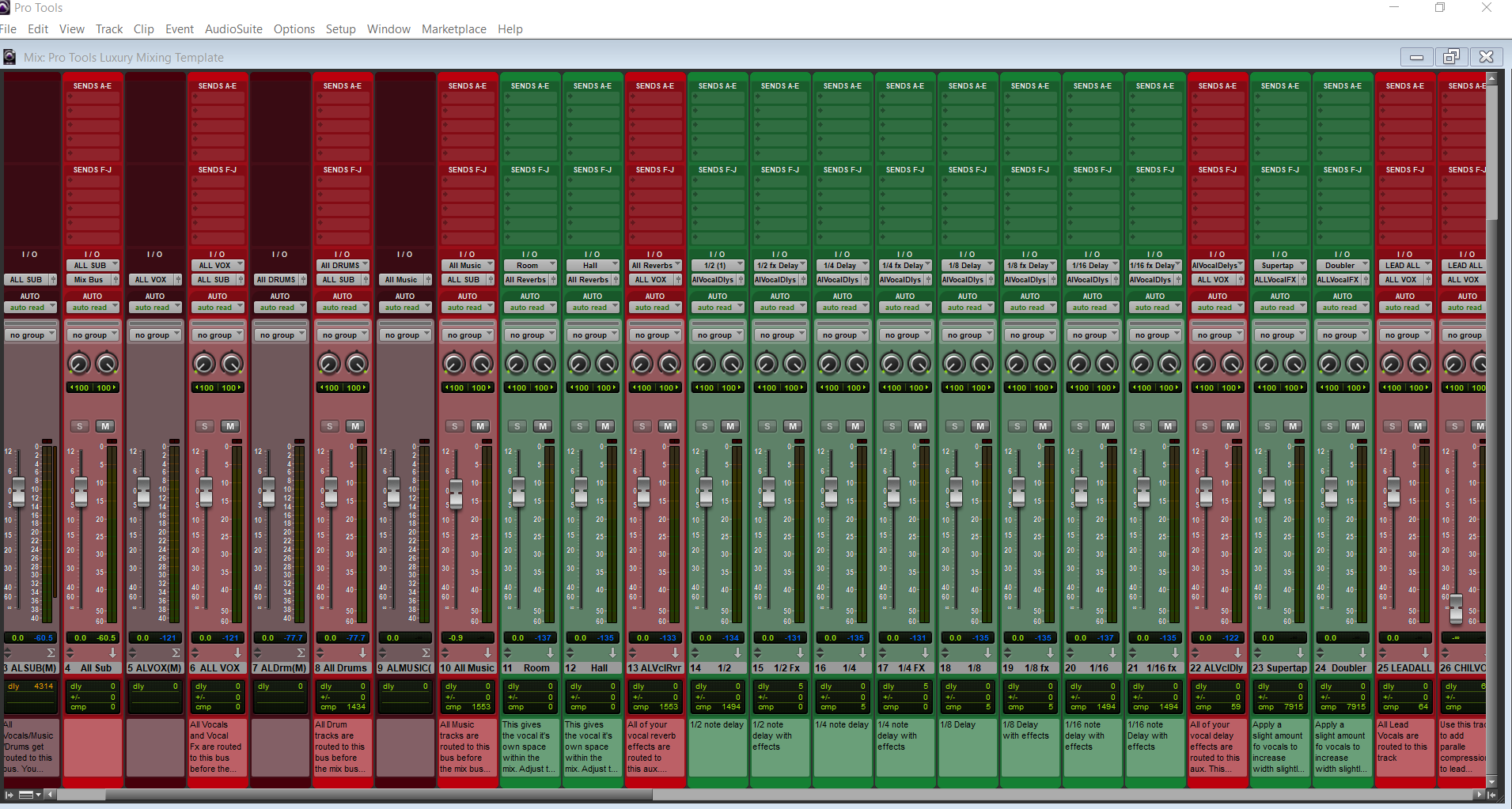Mute the All Sub track
The height and width of the screenshot is (809, 1512).
(105, 426)
